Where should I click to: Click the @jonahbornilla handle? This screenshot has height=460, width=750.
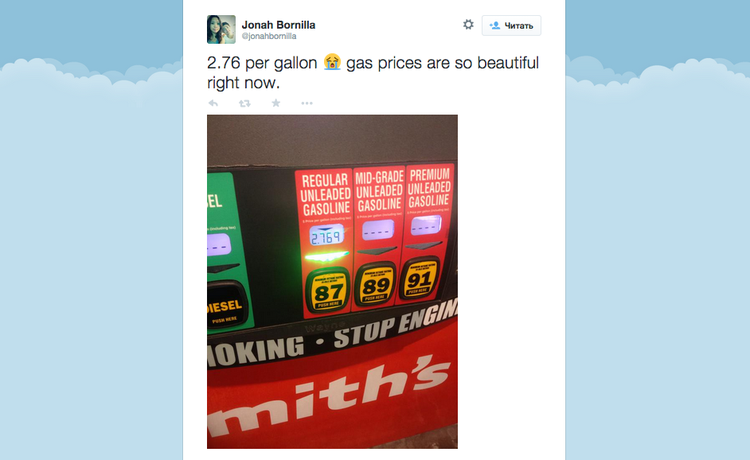point(269,36)
